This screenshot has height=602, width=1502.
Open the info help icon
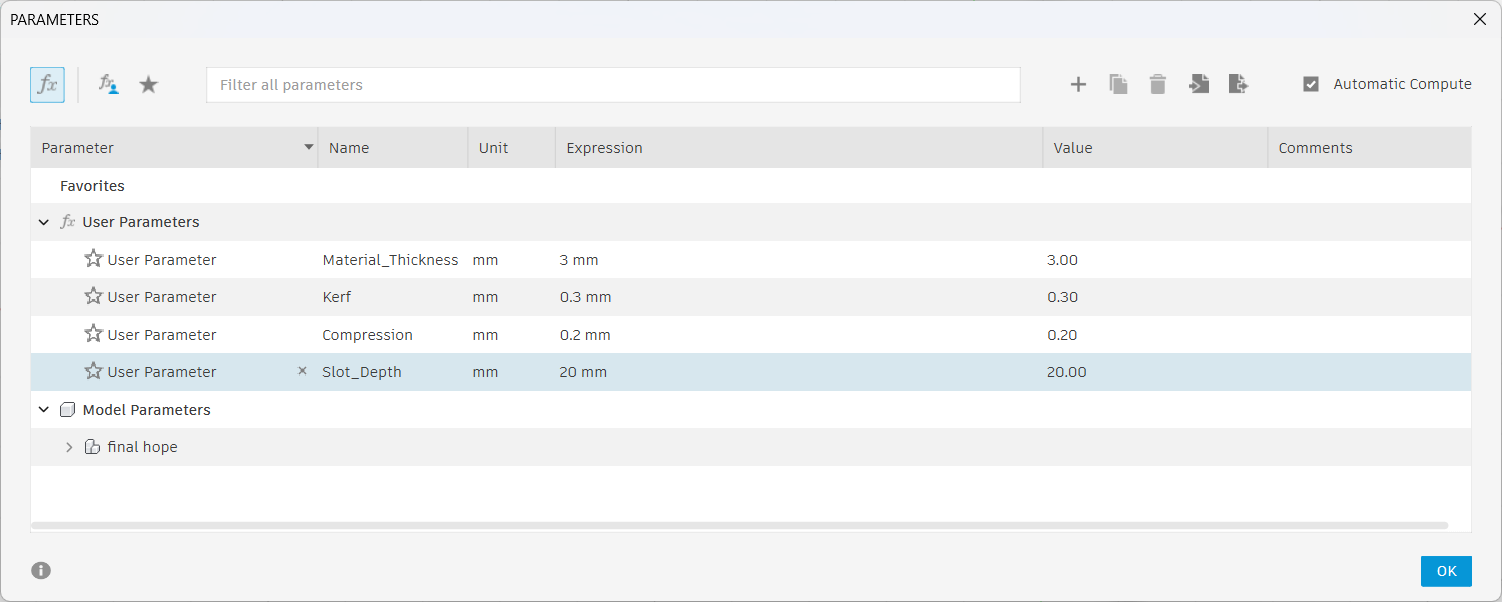41,571
